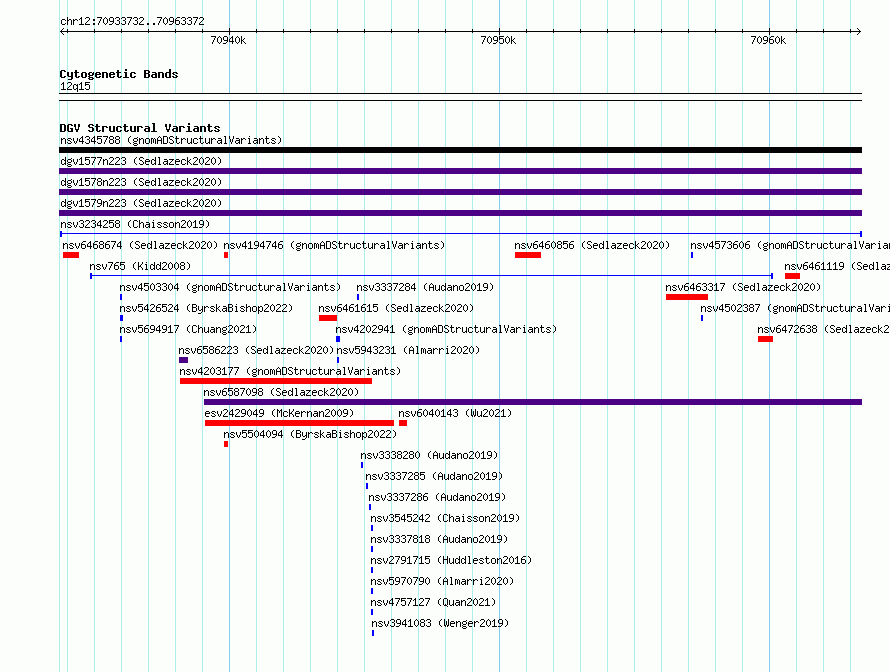Open nsv4573606 gnomAD variant label
This screenshot has width=890, height=672.
790,245
